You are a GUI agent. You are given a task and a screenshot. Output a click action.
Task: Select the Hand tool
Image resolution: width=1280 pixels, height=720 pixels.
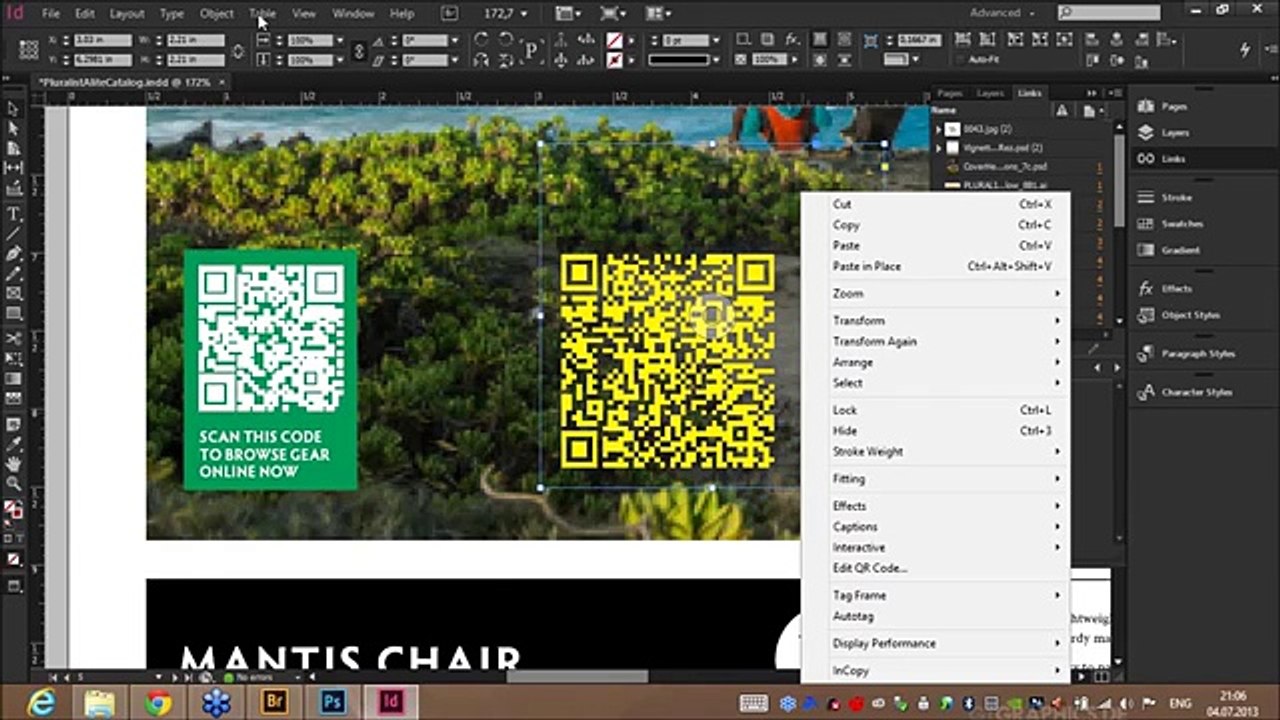coord(14,464)
